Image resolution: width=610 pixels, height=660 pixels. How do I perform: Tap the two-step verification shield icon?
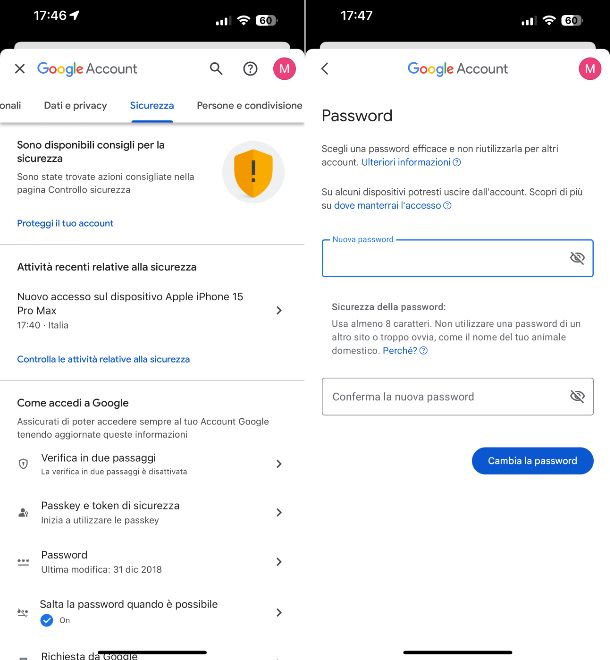tap(24, 464)
